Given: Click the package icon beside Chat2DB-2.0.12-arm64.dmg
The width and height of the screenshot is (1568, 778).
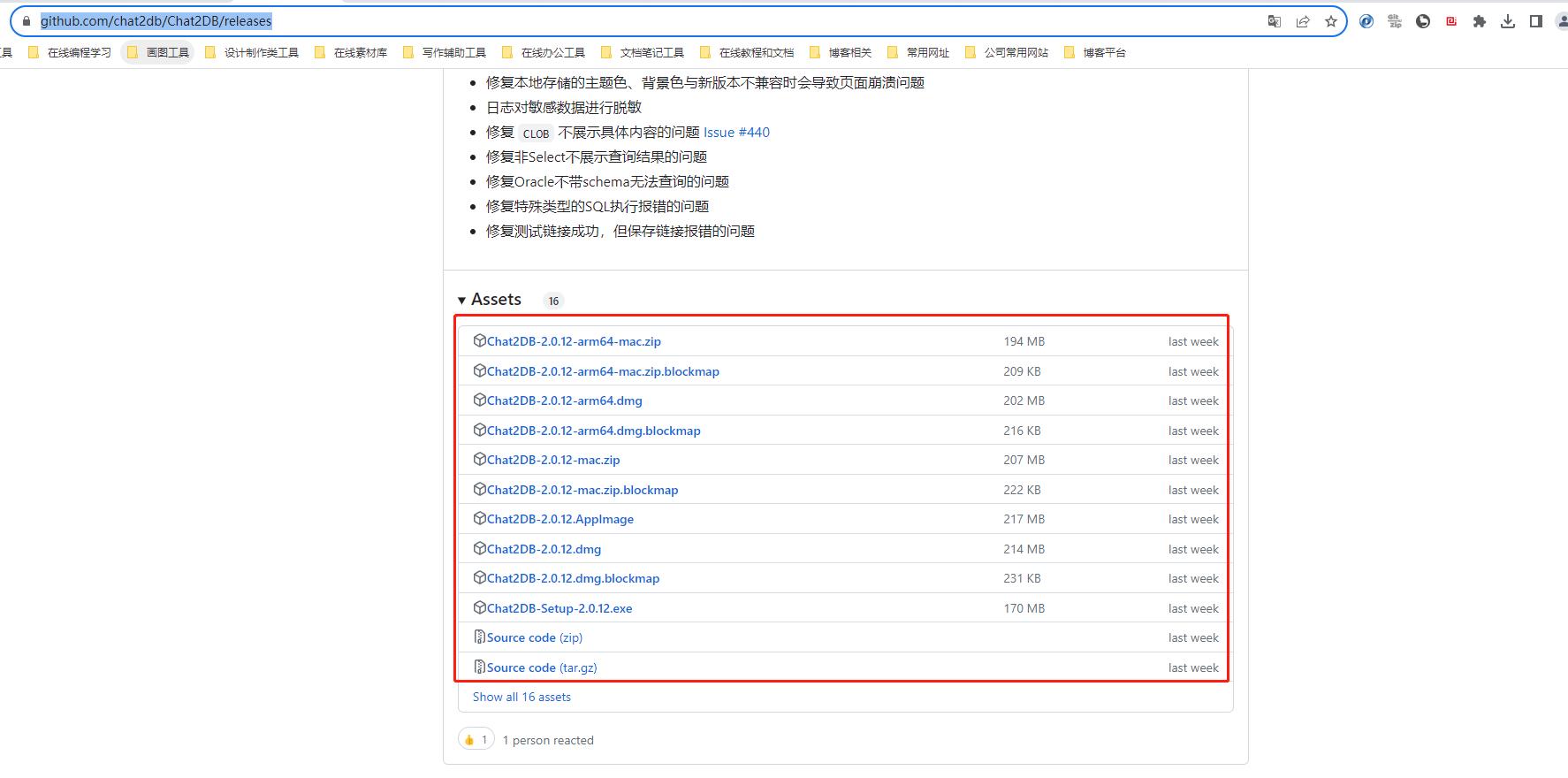Looking at the screenshot, I should (479, 400).
